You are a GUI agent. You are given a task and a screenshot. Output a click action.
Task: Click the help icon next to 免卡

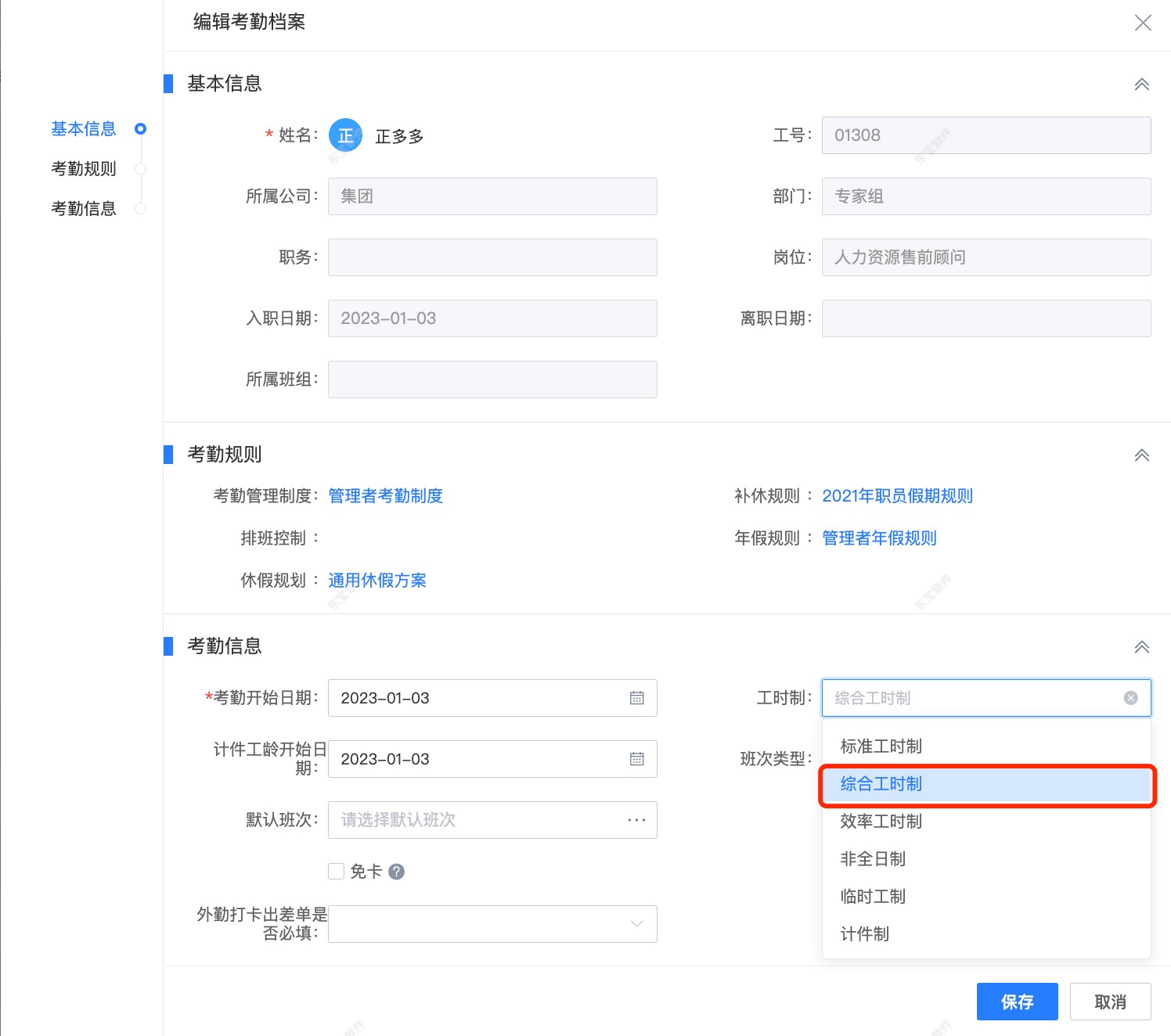[397, 872]
